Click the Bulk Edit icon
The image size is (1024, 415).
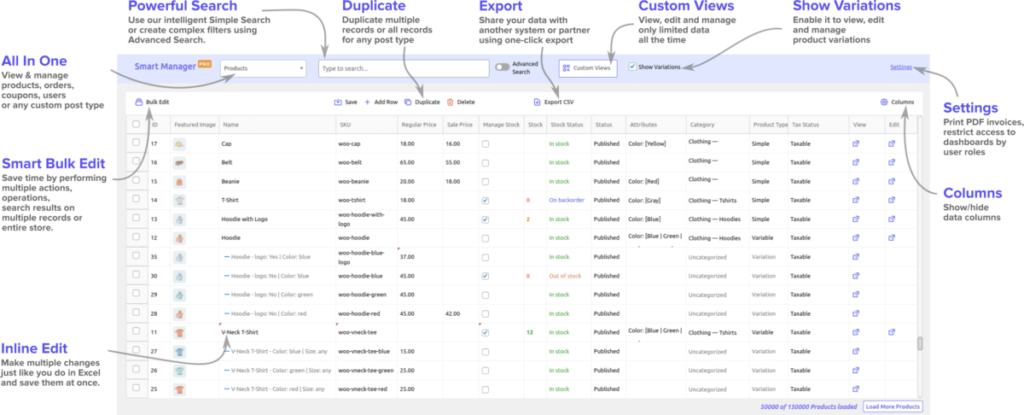click(x=139, y=102)
